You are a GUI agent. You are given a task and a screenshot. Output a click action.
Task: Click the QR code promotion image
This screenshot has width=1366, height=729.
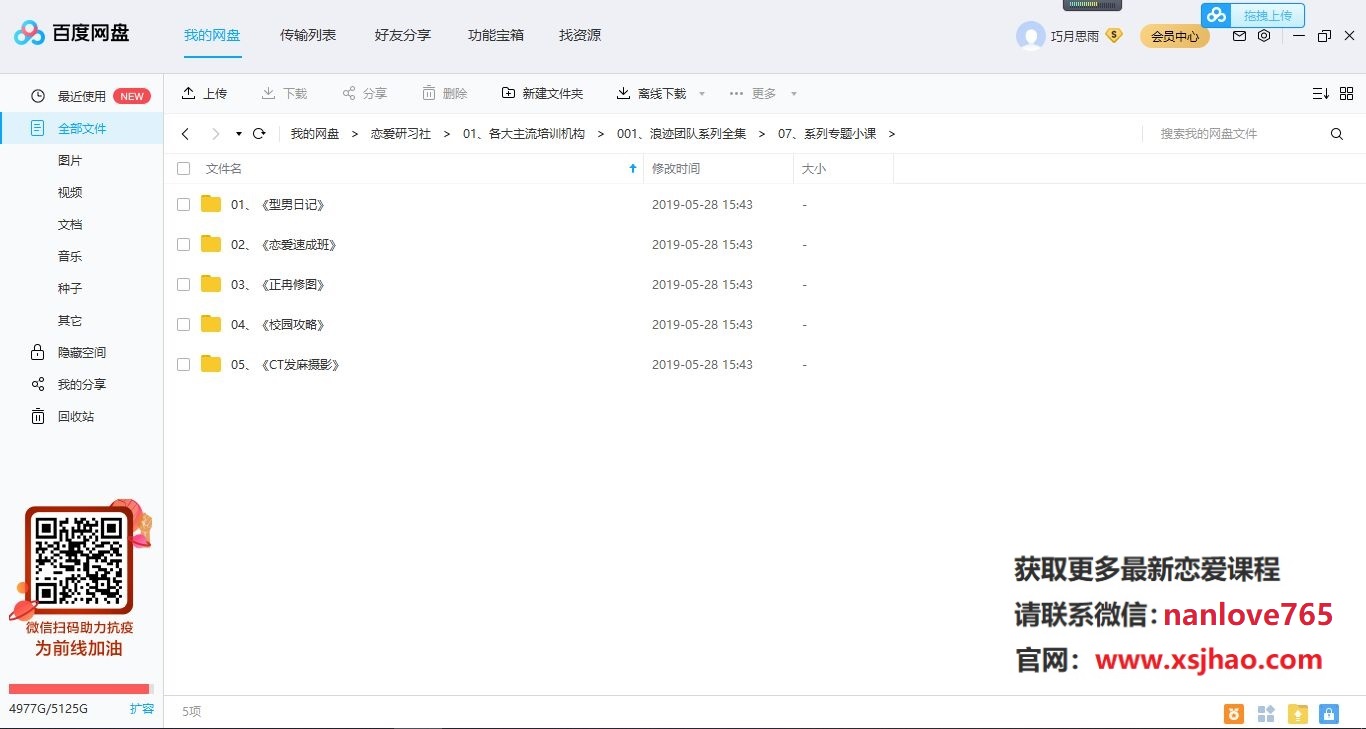click(79, 561)
